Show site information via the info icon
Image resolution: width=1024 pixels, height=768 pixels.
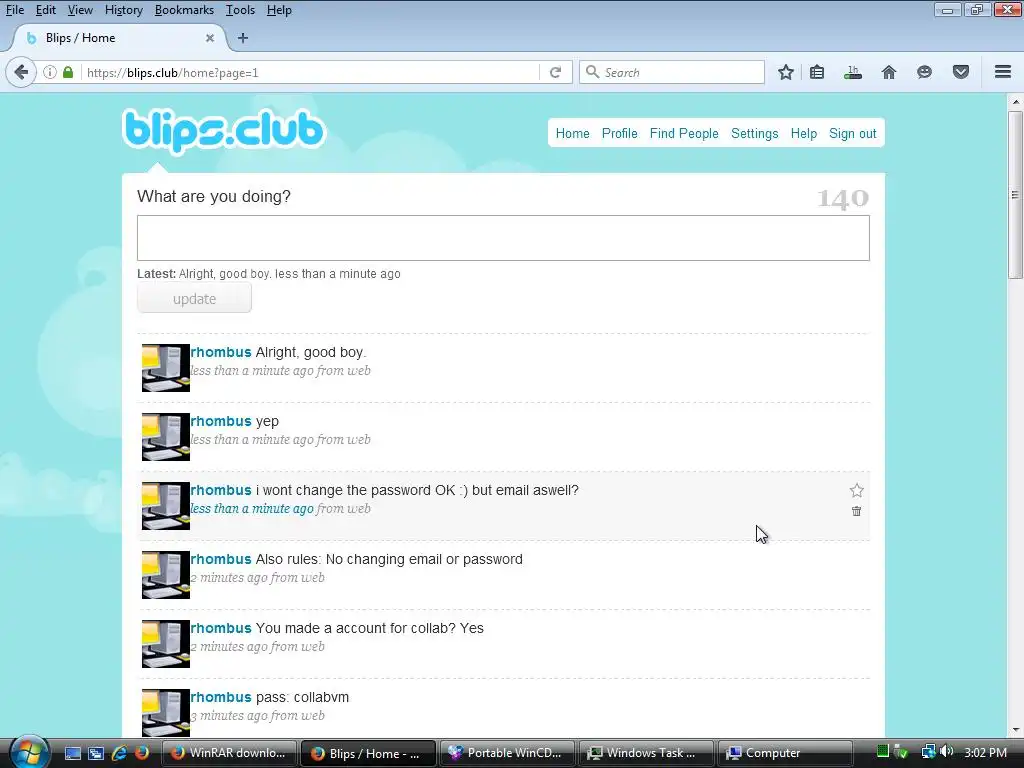pyautogui.click(x=50, y=72)
